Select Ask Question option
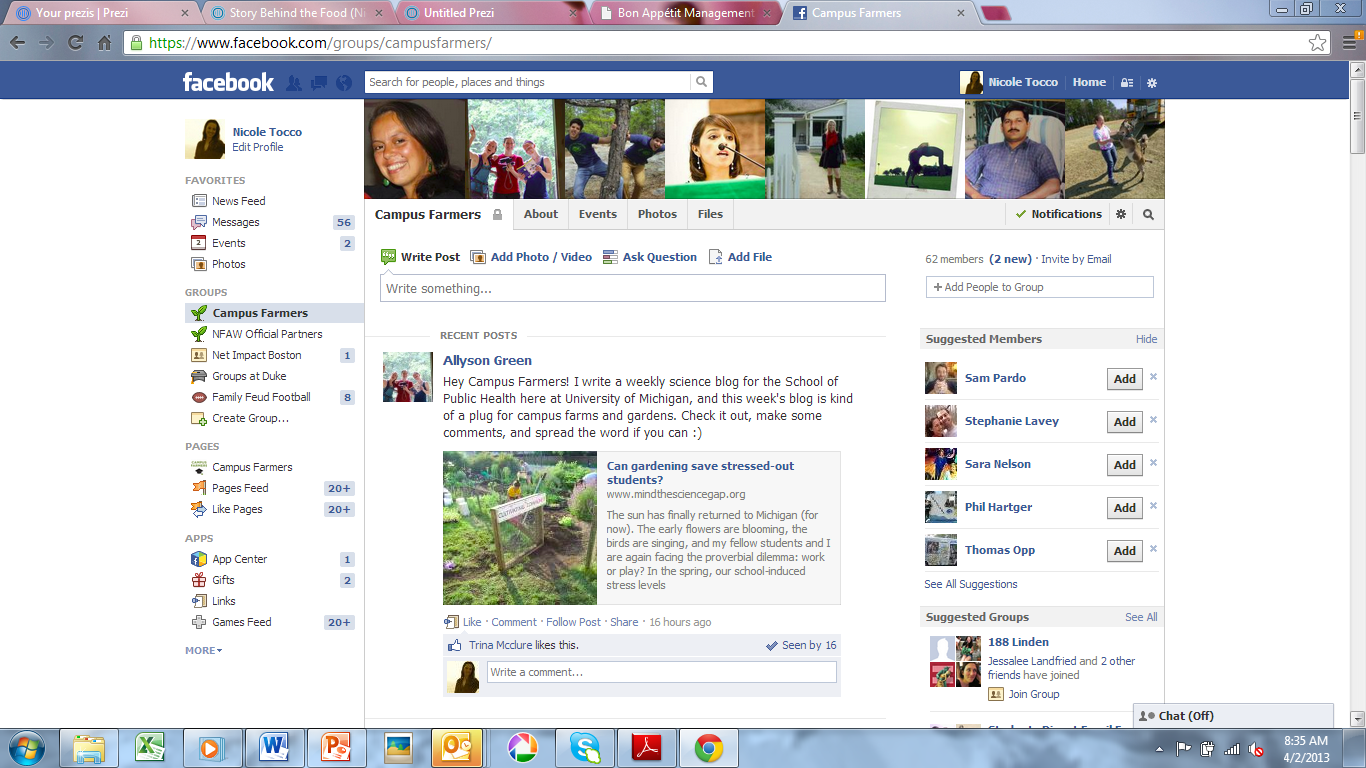This screenshot has height=768, width=1366. pos(650,257)
